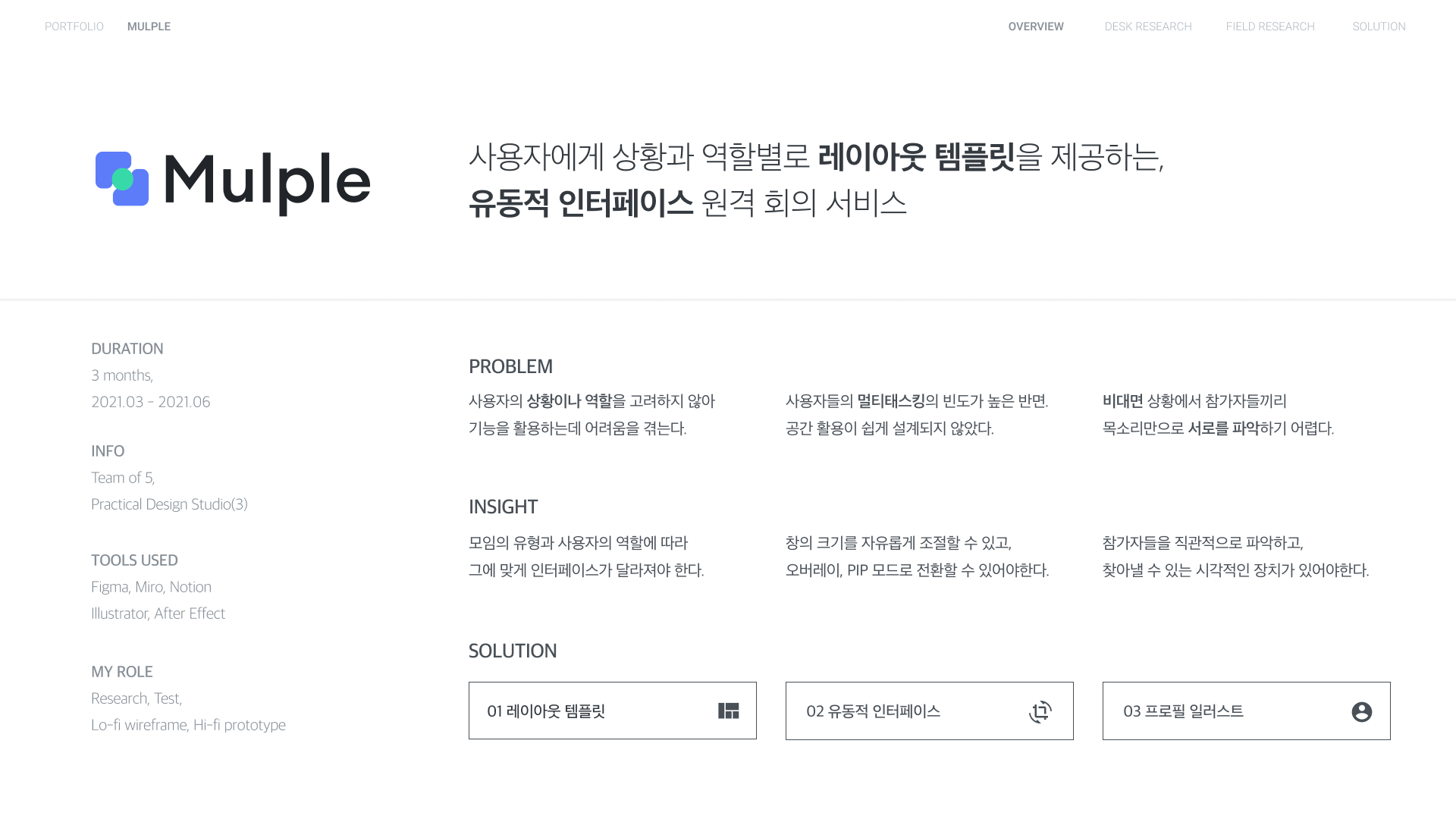Viewport: 1456px width, 819px height.
Task: Open the 02 유동적 인터페이스 solution card
Action: 930,711
